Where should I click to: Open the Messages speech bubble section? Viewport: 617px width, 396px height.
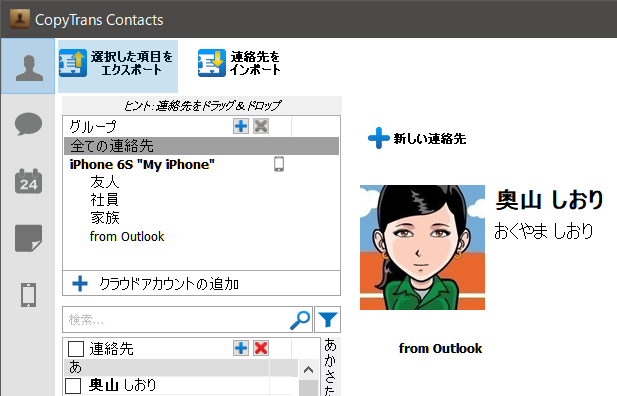click(28, 124)
